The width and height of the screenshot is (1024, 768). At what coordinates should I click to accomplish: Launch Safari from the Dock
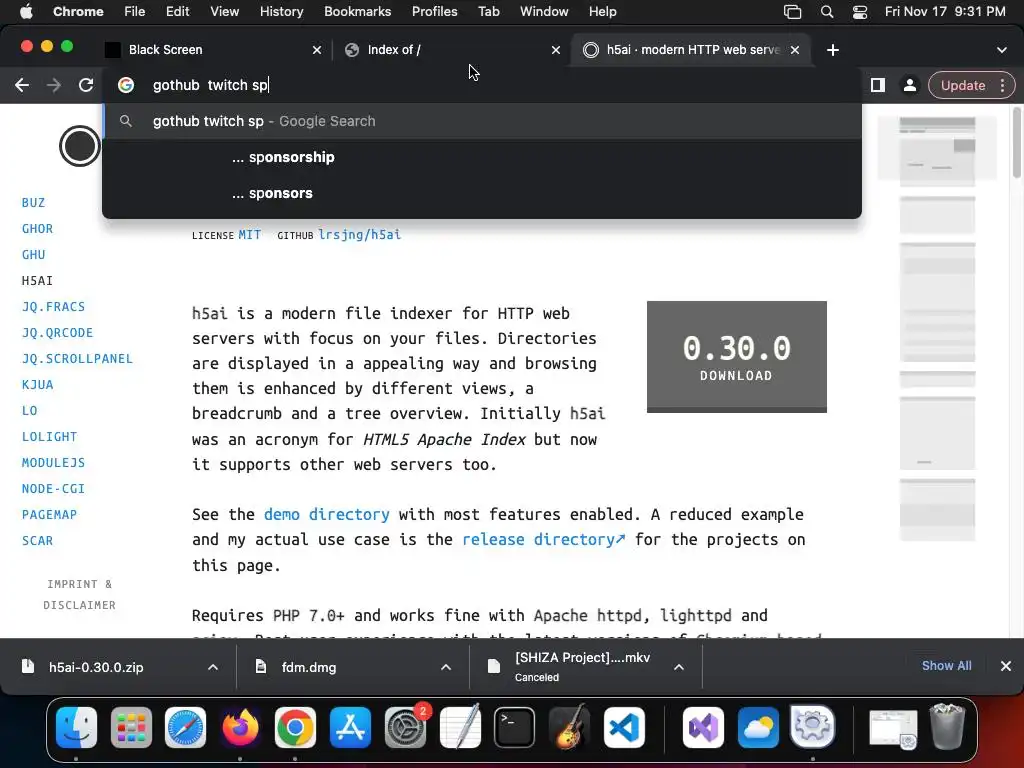(x=185, y=728)
